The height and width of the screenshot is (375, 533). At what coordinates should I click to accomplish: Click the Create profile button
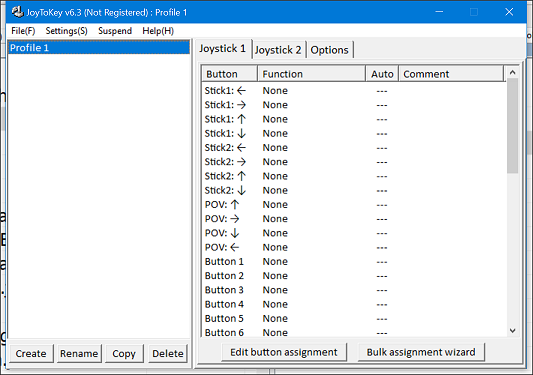[x=31, y=354]
